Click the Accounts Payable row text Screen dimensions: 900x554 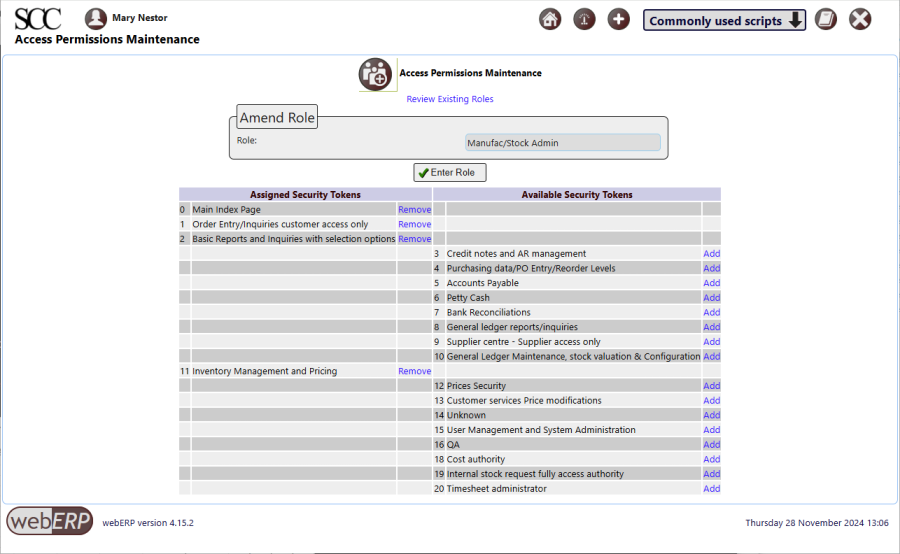click(483, 282)
